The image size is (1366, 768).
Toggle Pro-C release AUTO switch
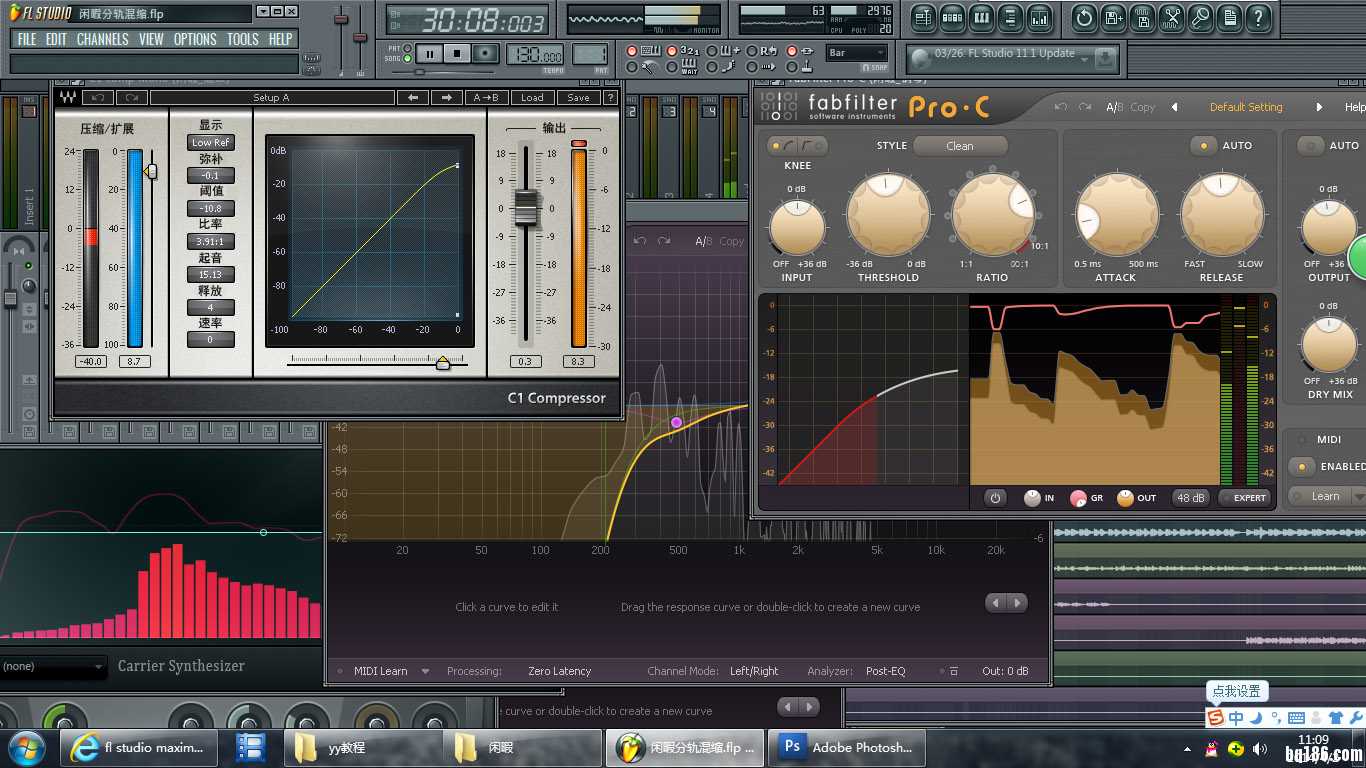point(1203,145)
